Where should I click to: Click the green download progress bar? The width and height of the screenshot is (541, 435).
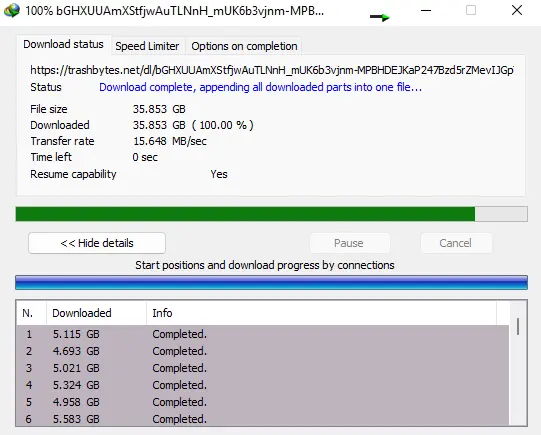click(x=272, y=214)
